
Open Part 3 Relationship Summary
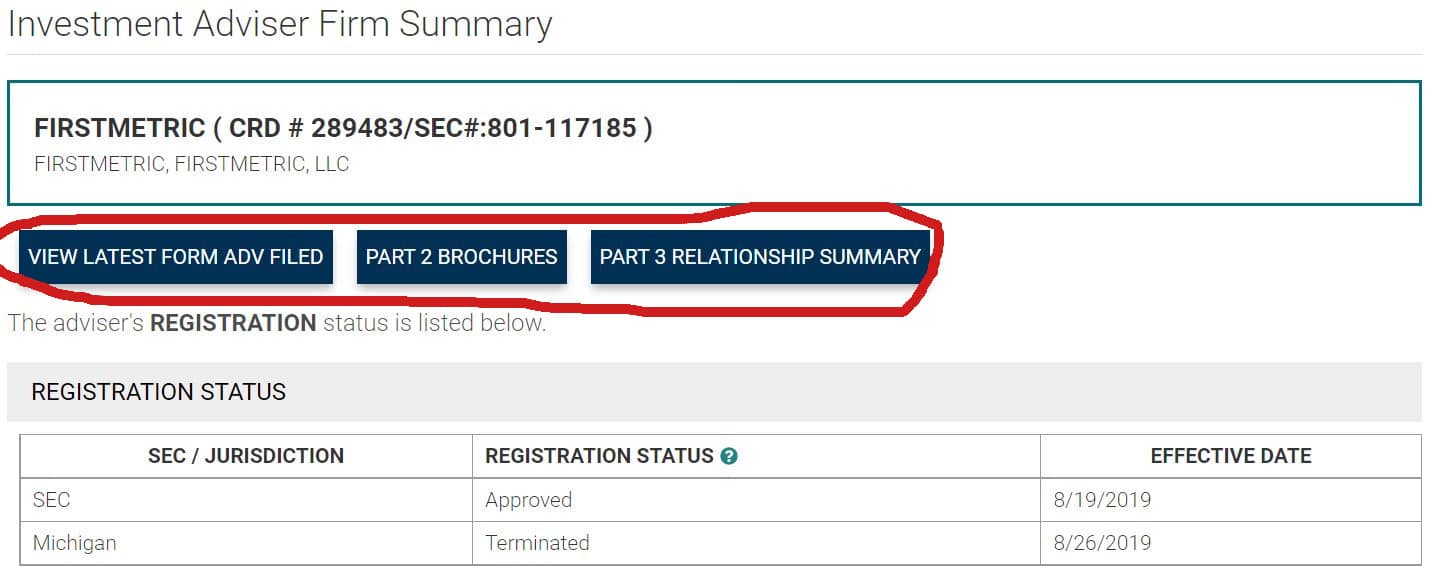760,257
